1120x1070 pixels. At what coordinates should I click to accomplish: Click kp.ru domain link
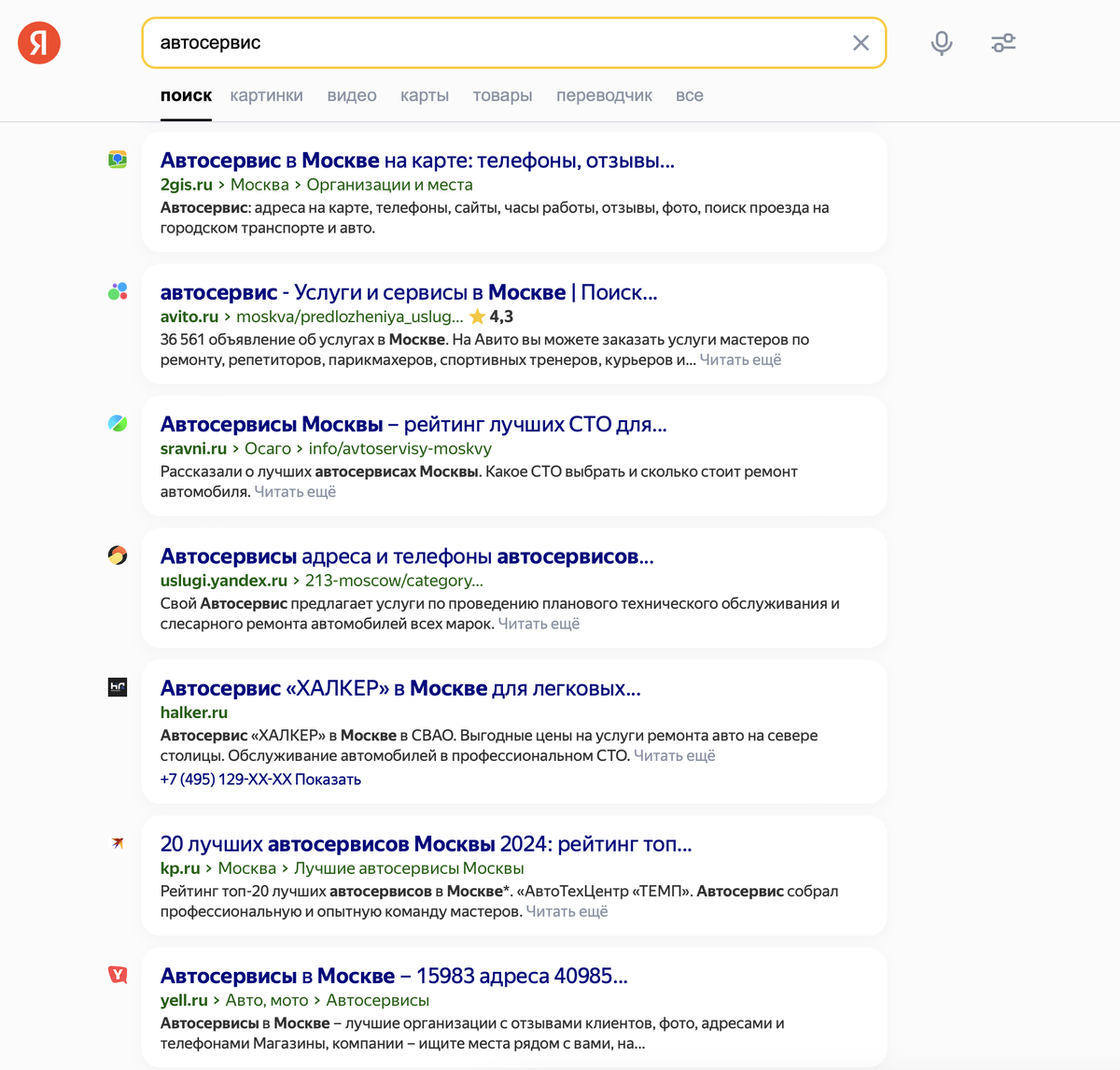[180, 867]
